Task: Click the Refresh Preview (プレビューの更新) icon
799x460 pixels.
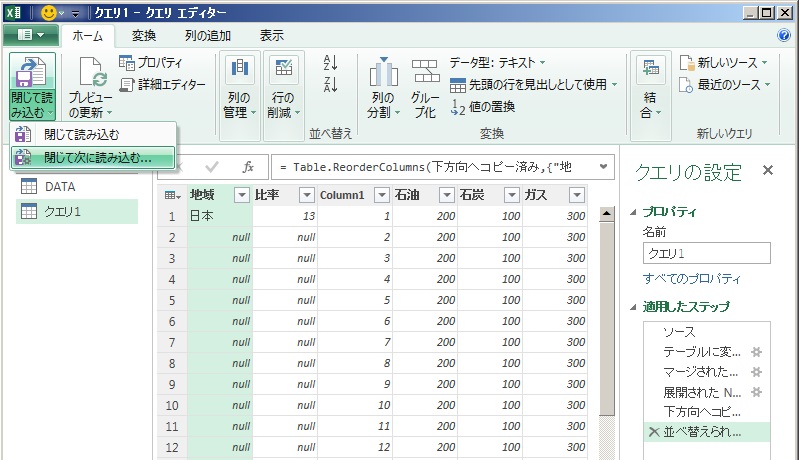Action: pyautogui.click(x=93, y=72)
